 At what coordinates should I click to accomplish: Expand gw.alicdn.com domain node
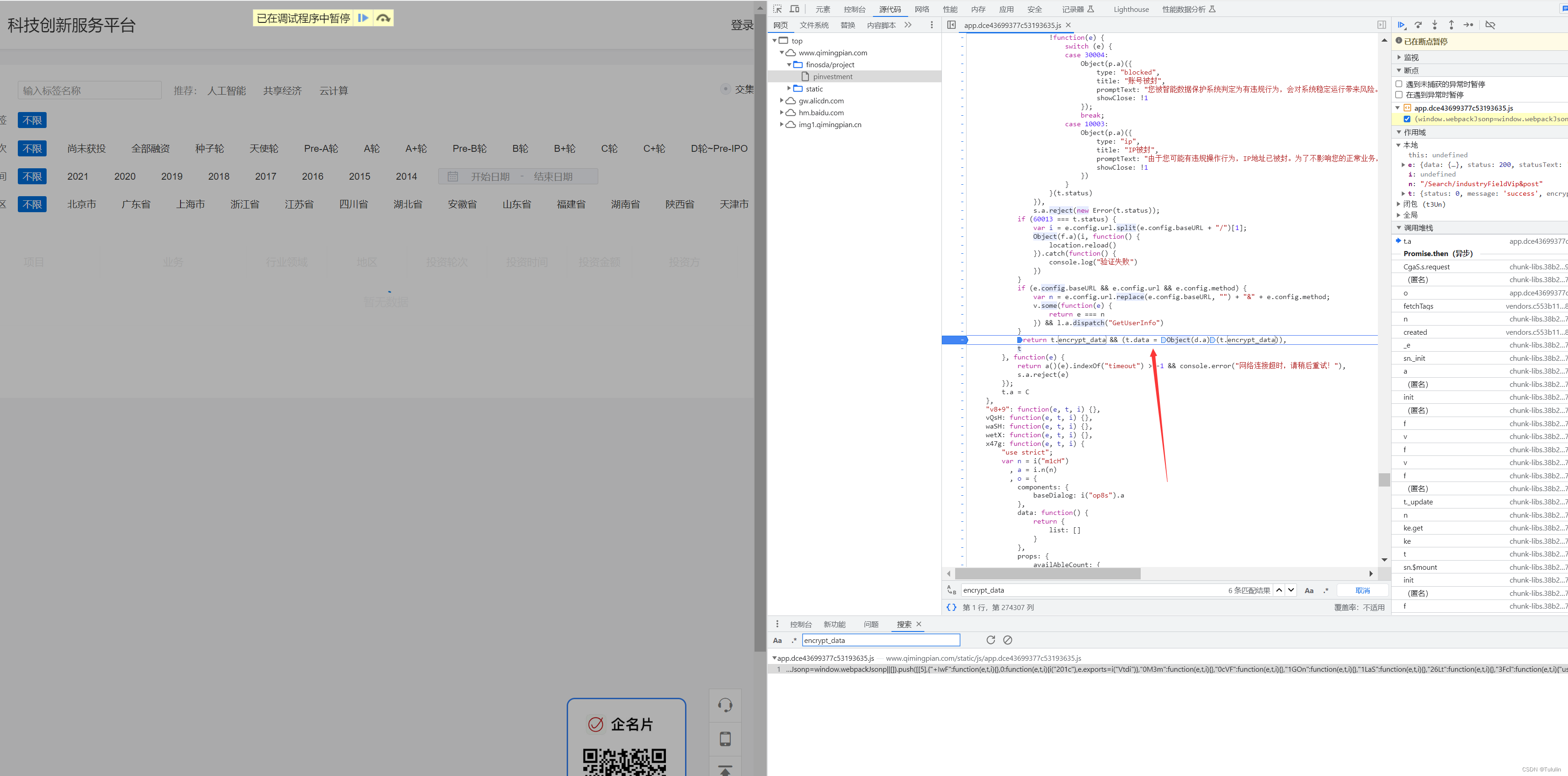pos(781,101)
